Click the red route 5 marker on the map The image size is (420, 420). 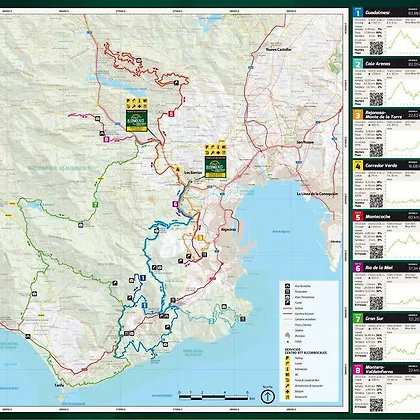click(x=171, y=114)
